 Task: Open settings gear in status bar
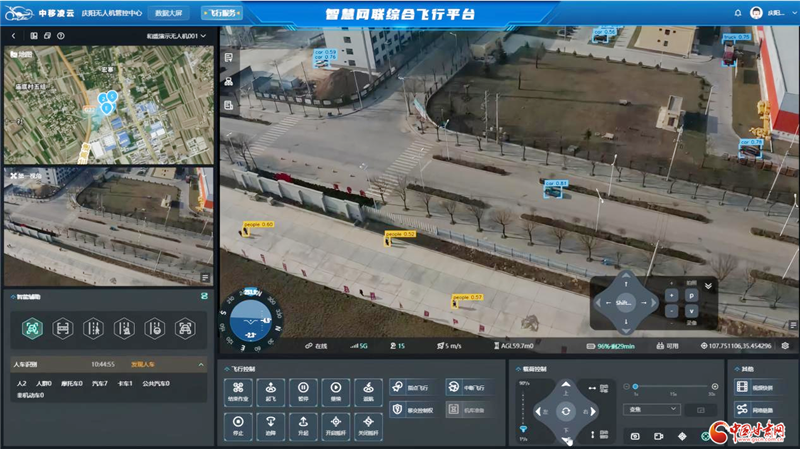point(785,346)
